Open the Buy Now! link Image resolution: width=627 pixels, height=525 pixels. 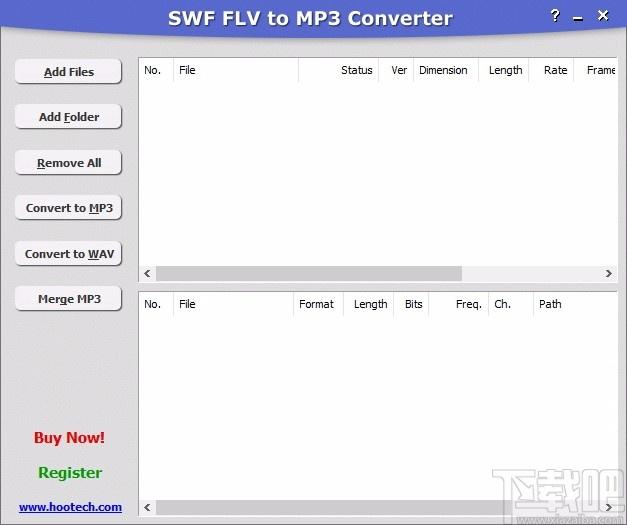click(69, 437)
